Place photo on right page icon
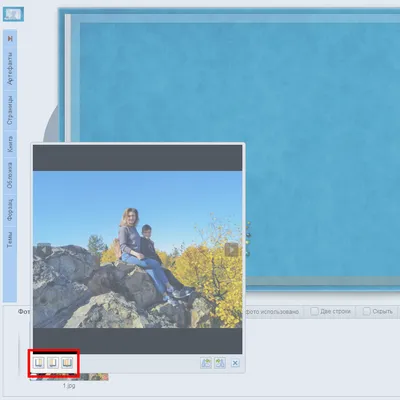Screen dimensions: 400x400 (53, 363)
